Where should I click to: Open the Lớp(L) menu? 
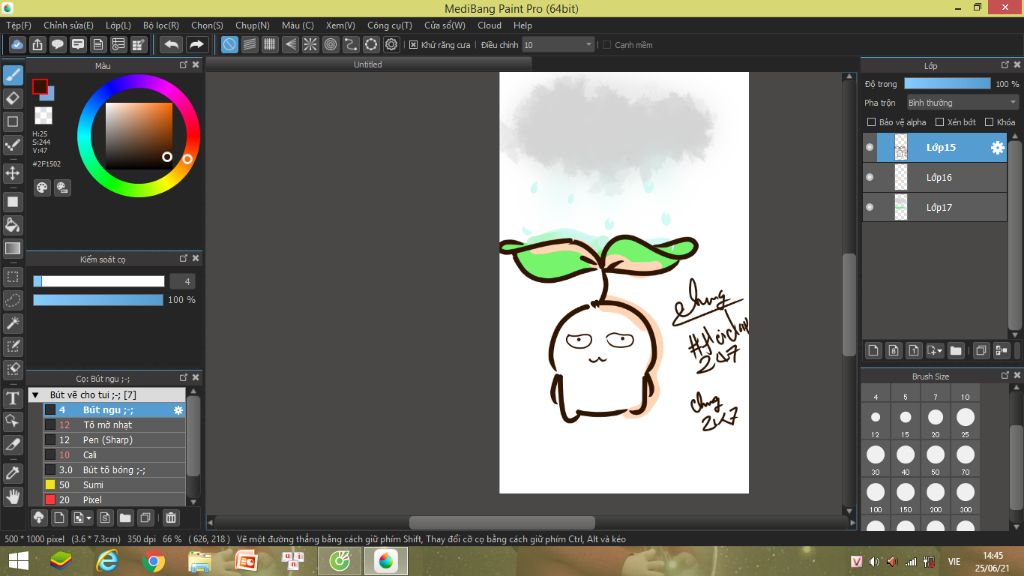pos(118,25)
